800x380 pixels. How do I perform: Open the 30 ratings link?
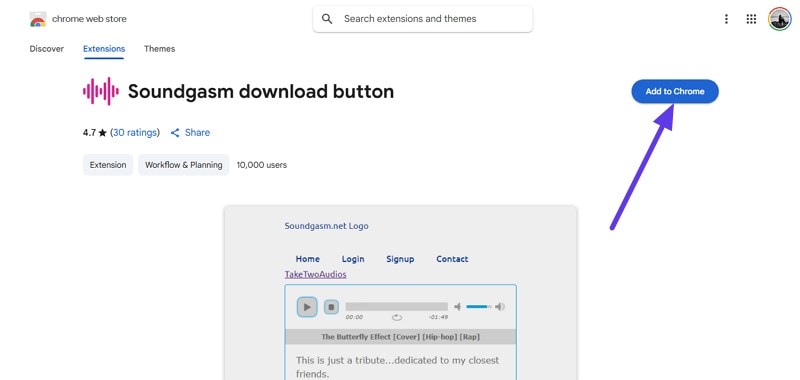coord(135,133)
